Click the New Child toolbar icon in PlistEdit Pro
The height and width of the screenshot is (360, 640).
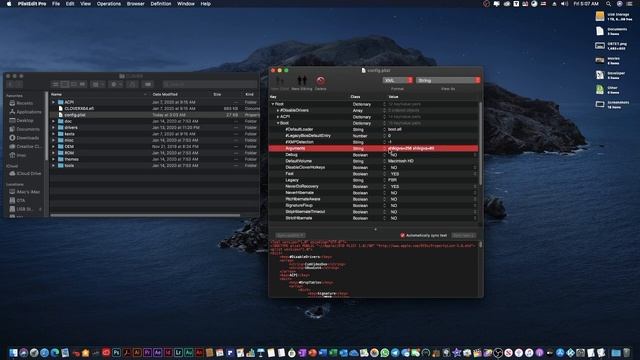point(280,81)
